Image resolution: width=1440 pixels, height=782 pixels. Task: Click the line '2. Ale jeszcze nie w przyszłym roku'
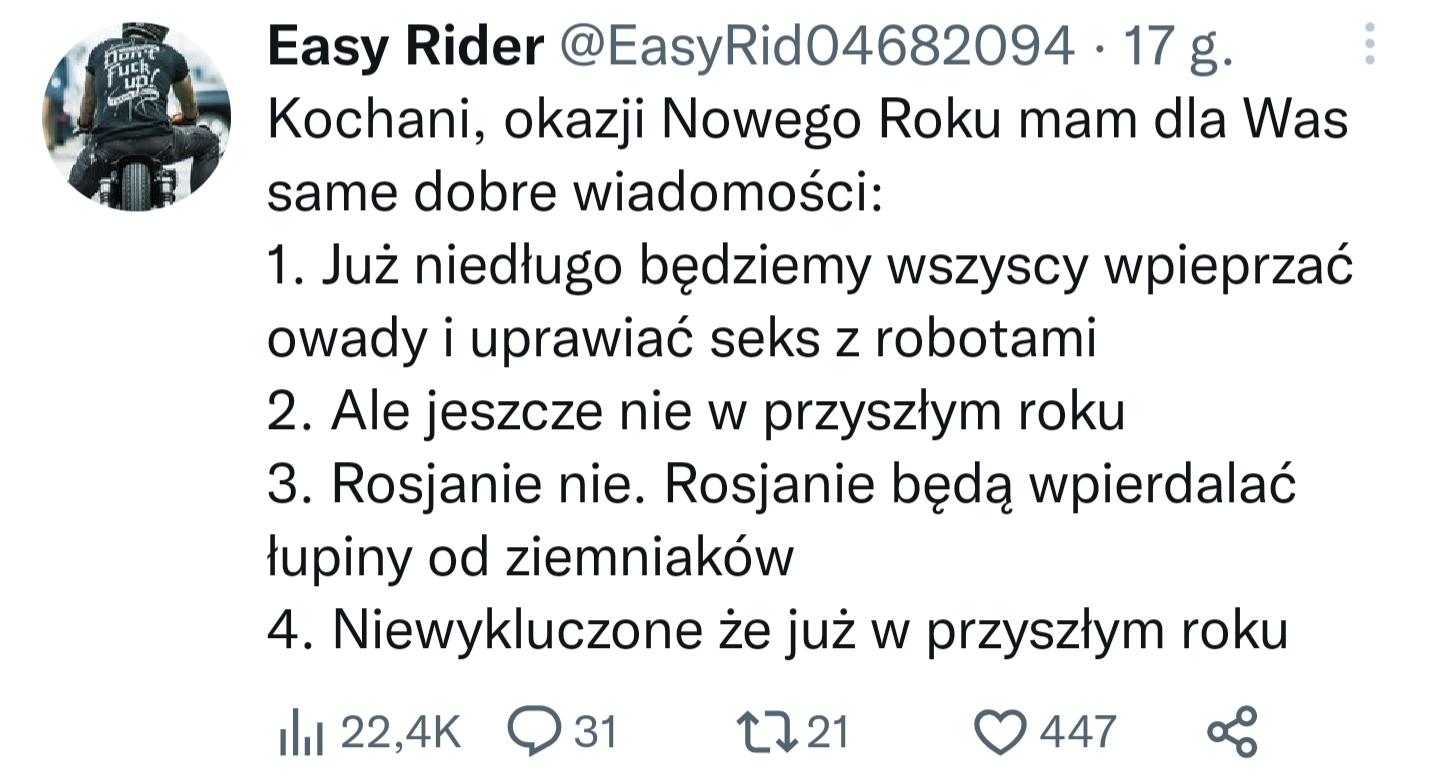pyautogui.click(x=696, y=413)
